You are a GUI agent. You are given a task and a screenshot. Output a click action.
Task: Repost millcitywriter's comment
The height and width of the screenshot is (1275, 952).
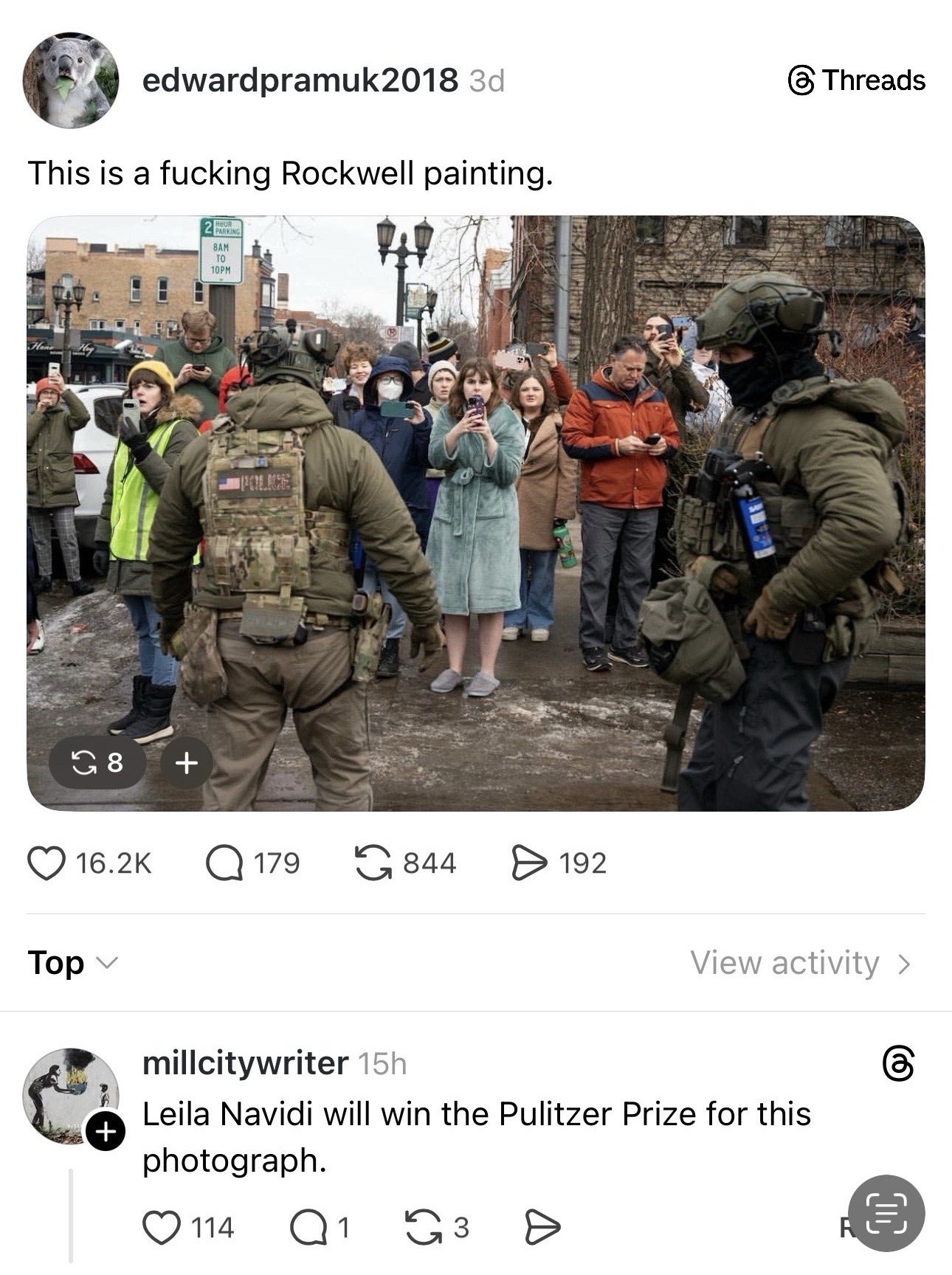click(x=424, y=1227)
